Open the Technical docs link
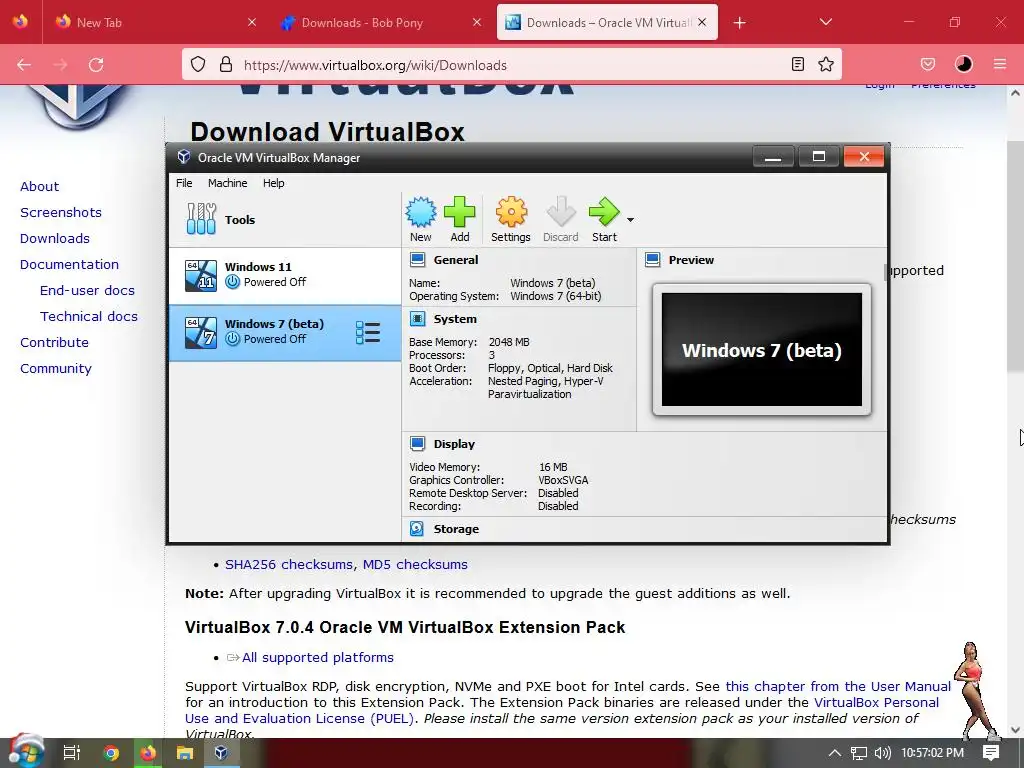Image resolution: width=1024 pixels, height=768 pixels. tap(89, 316)
